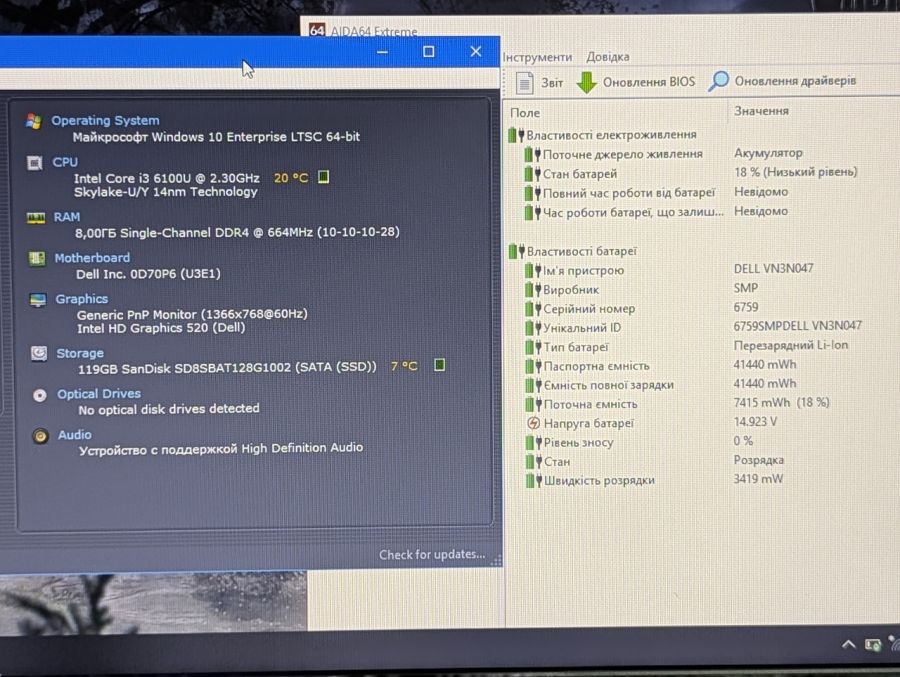Click the value DELL VN3N047 for device name

[773, 268]
